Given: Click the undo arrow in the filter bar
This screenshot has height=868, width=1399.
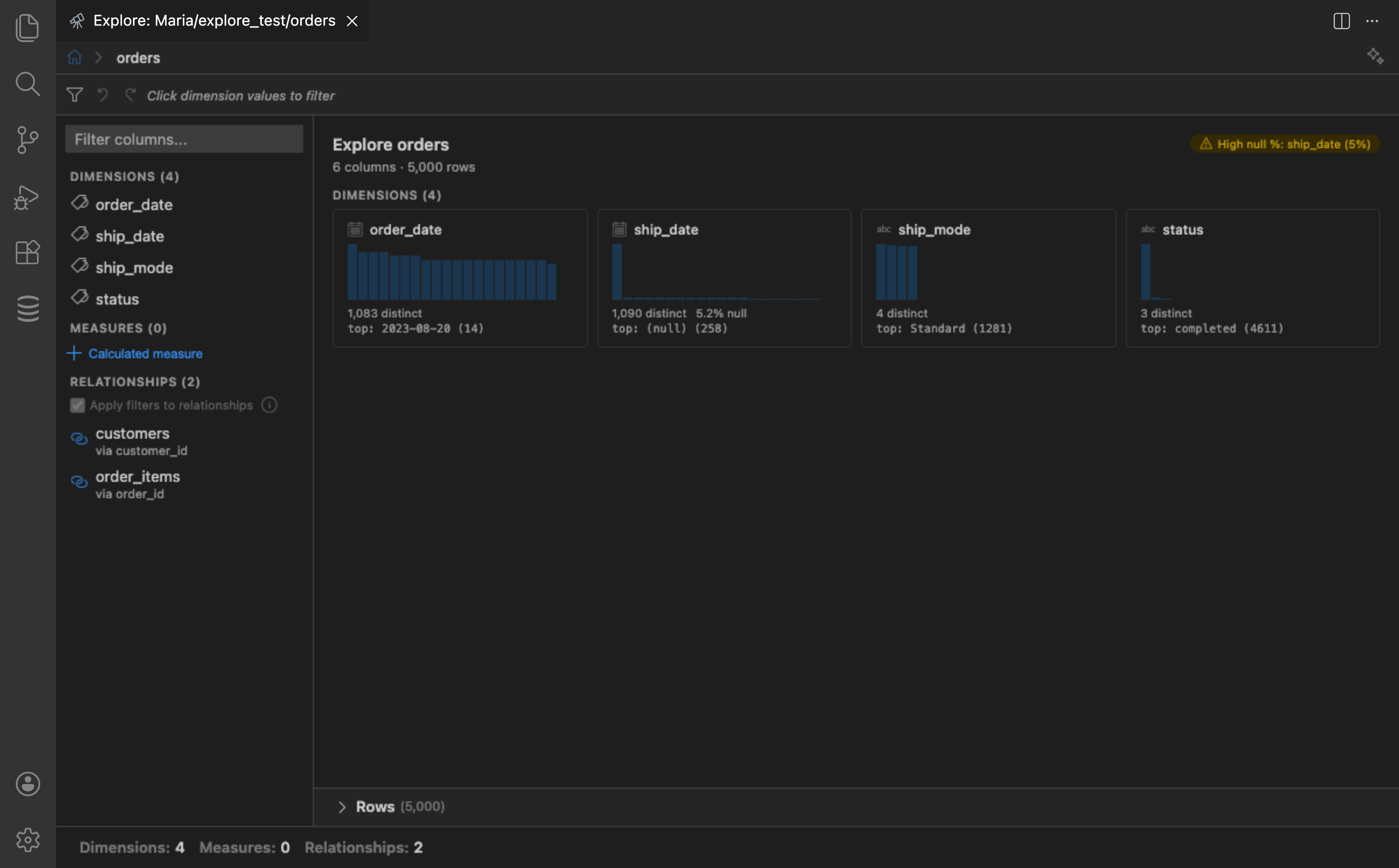Looking at the screenshot, I should click(102, 95).
